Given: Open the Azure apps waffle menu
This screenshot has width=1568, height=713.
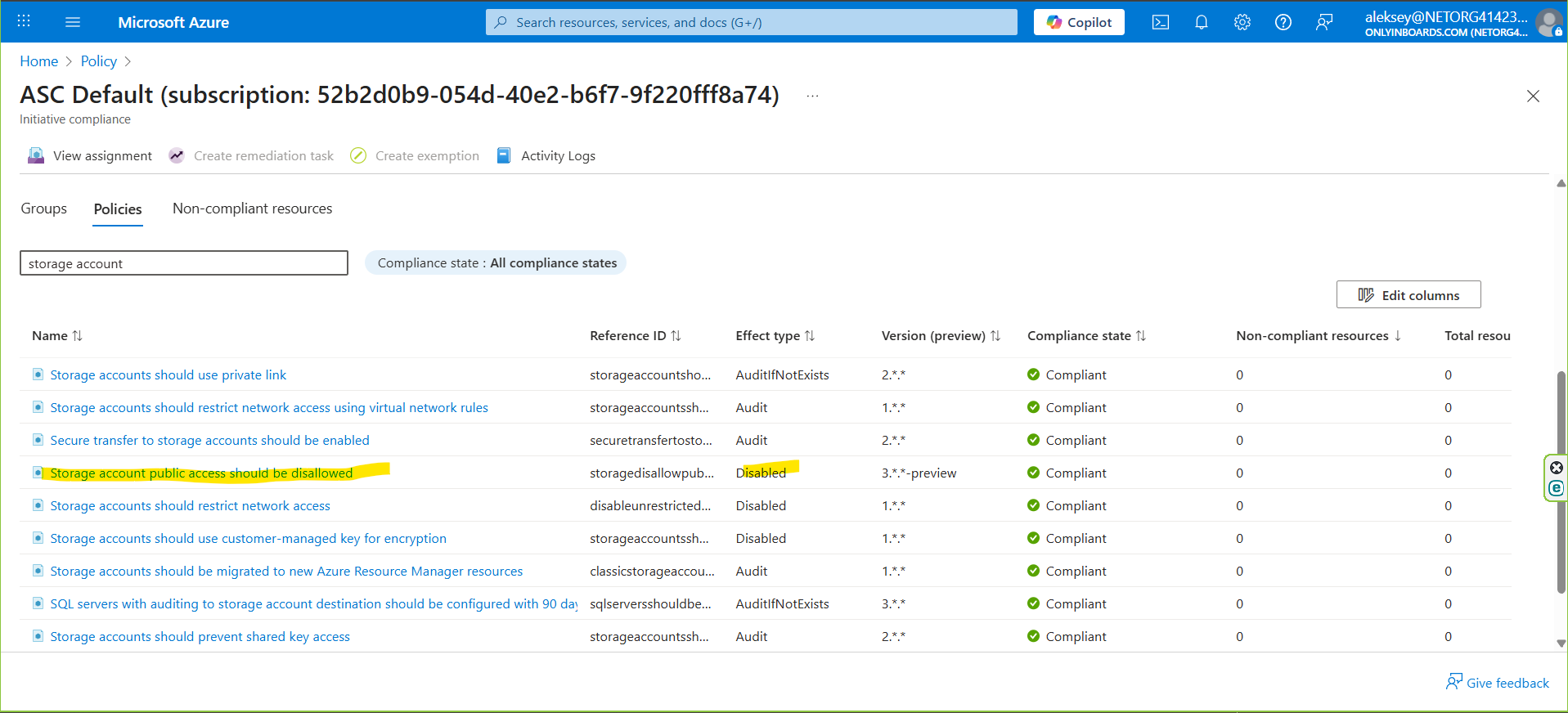Looking at the screenshot, I should pos(24,21).
